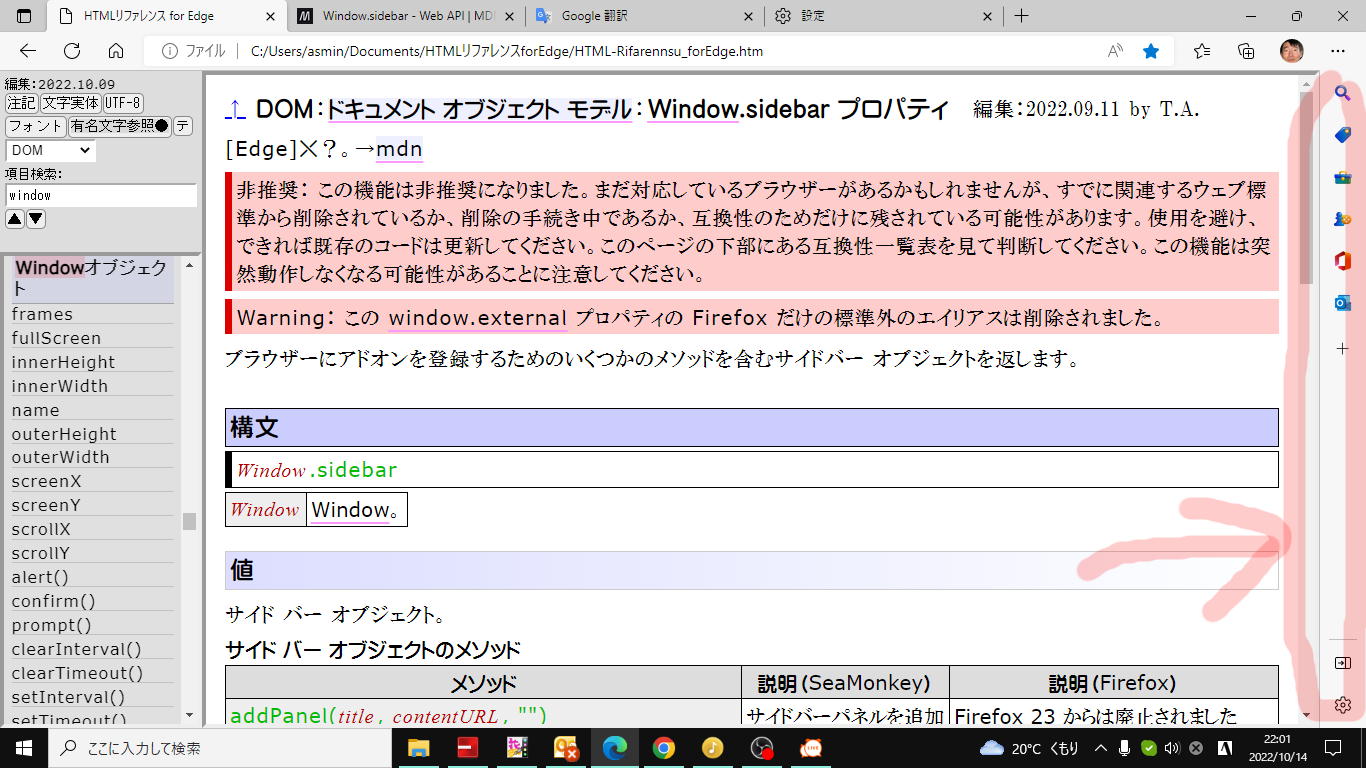The image size is (1366, 768).
Task: Follow the mdn link
Action: pyautogui.click(x=399, y=149)
